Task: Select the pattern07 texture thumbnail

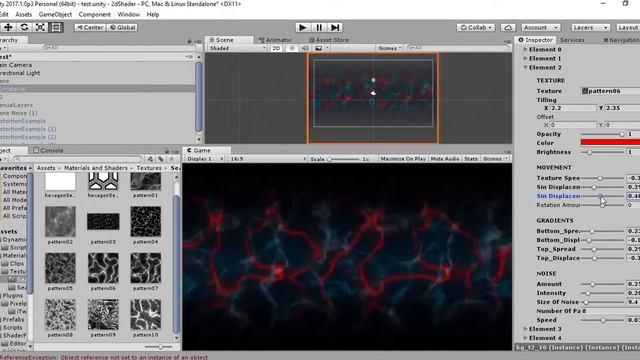Action: (x=146, y=268)
